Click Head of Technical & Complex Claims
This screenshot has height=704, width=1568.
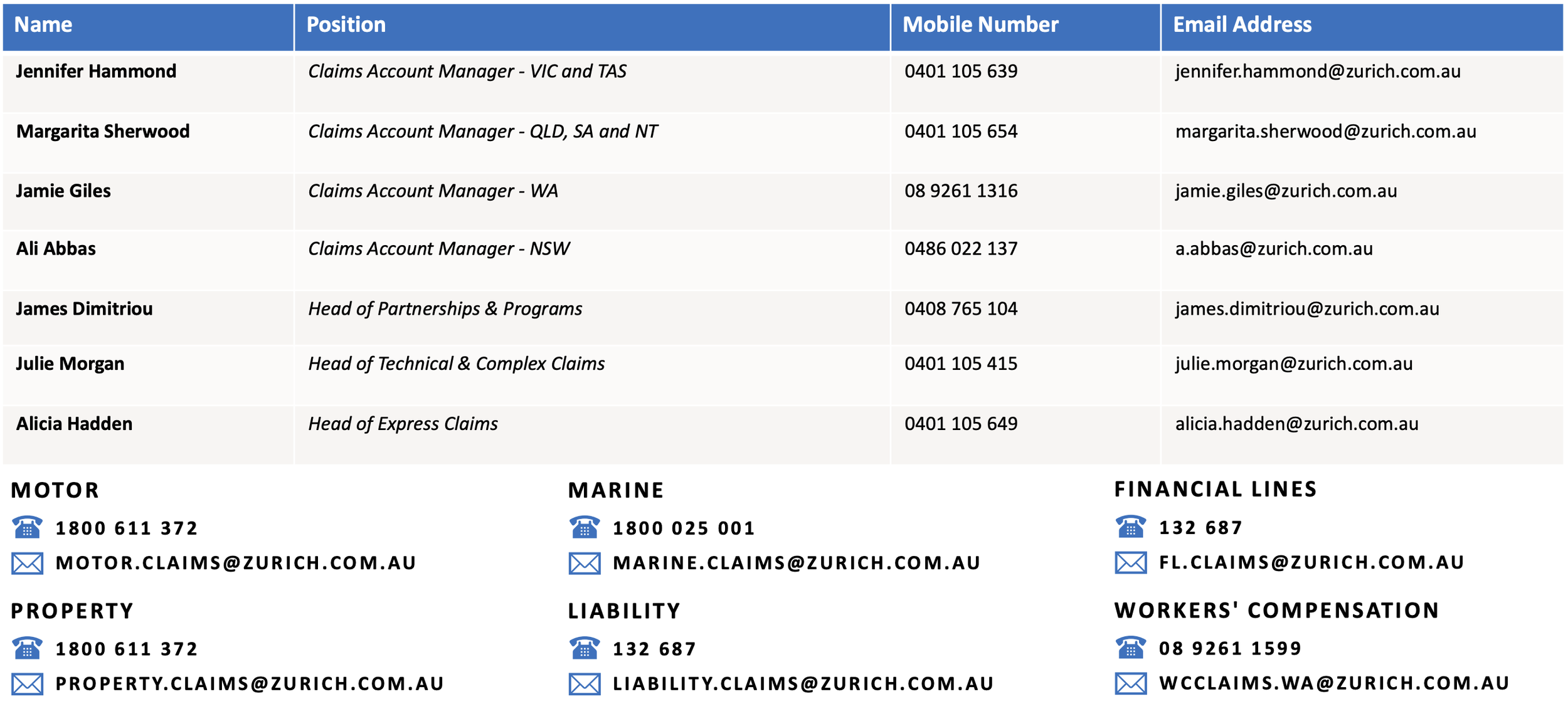[457, 364]
